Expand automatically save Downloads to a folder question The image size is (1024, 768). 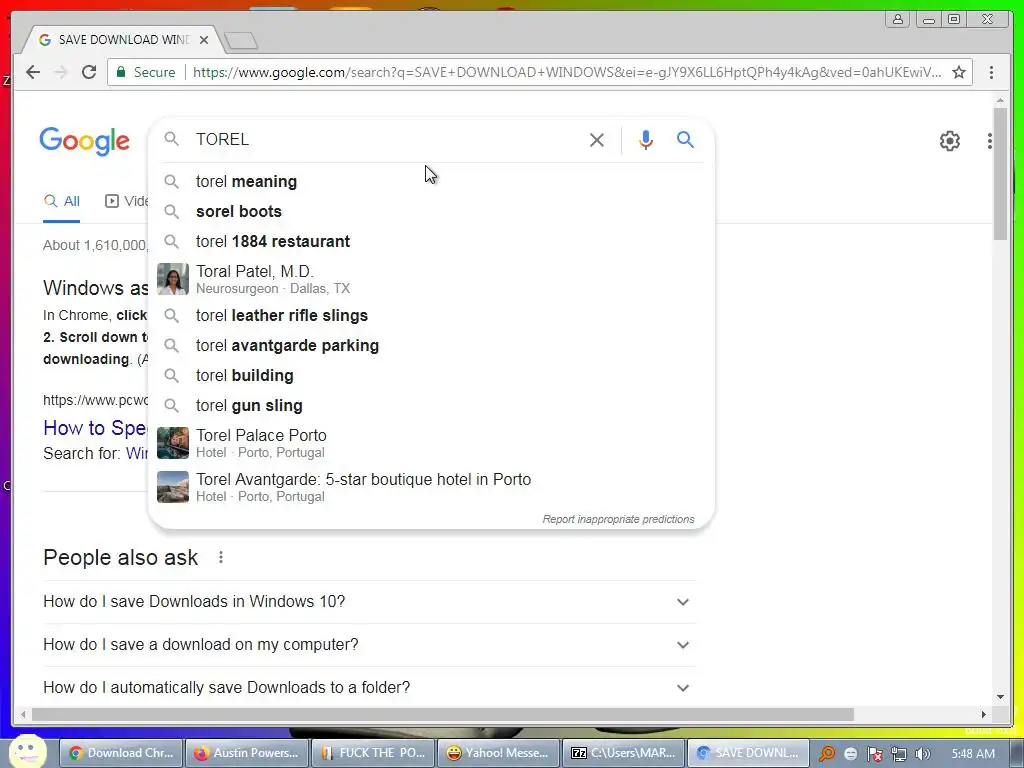[x=370, y=688]
